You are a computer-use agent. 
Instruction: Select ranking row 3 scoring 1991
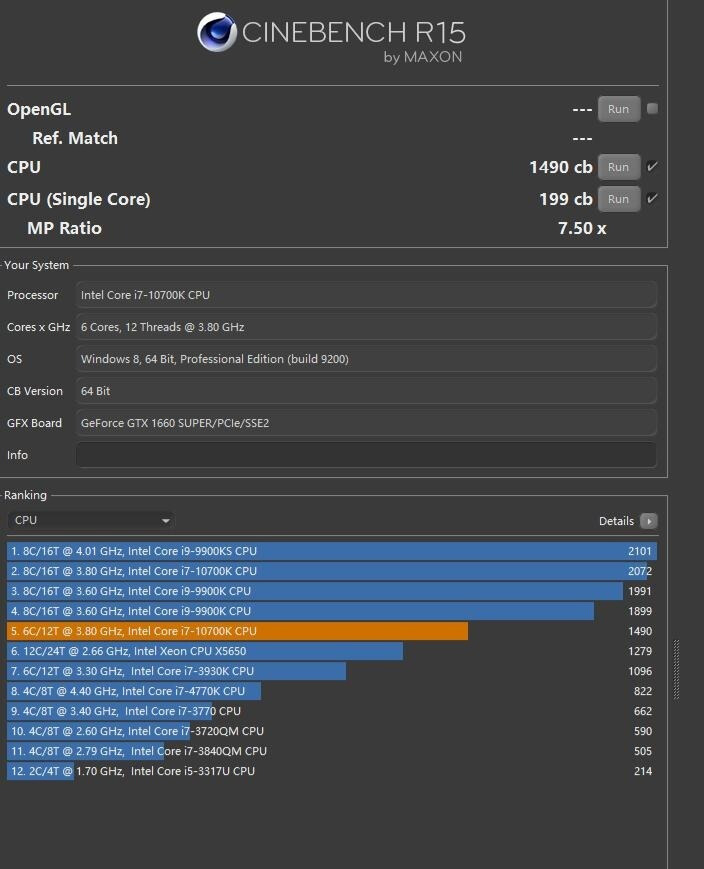(x=331, y=591)
